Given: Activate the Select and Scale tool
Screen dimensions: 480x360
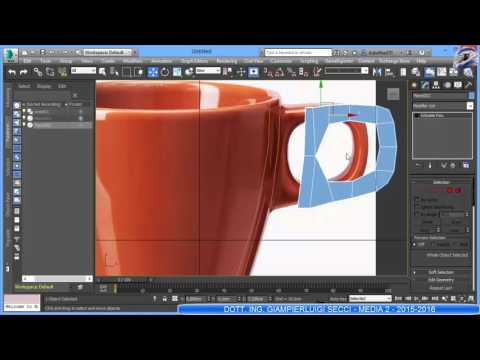Looking at the screenshot, I should click(177, 72).
